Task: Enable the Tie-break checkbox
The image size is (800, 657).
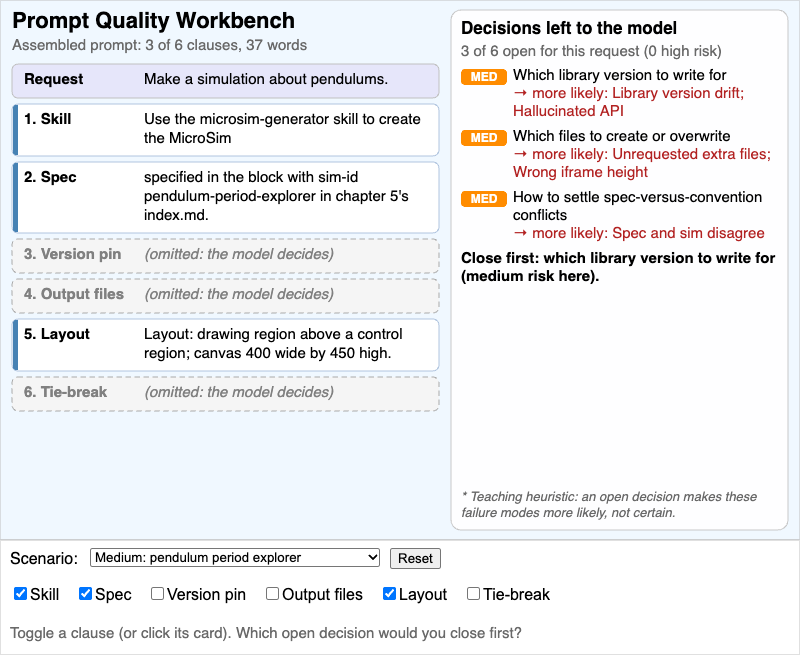Action: [x=473, y=594]
